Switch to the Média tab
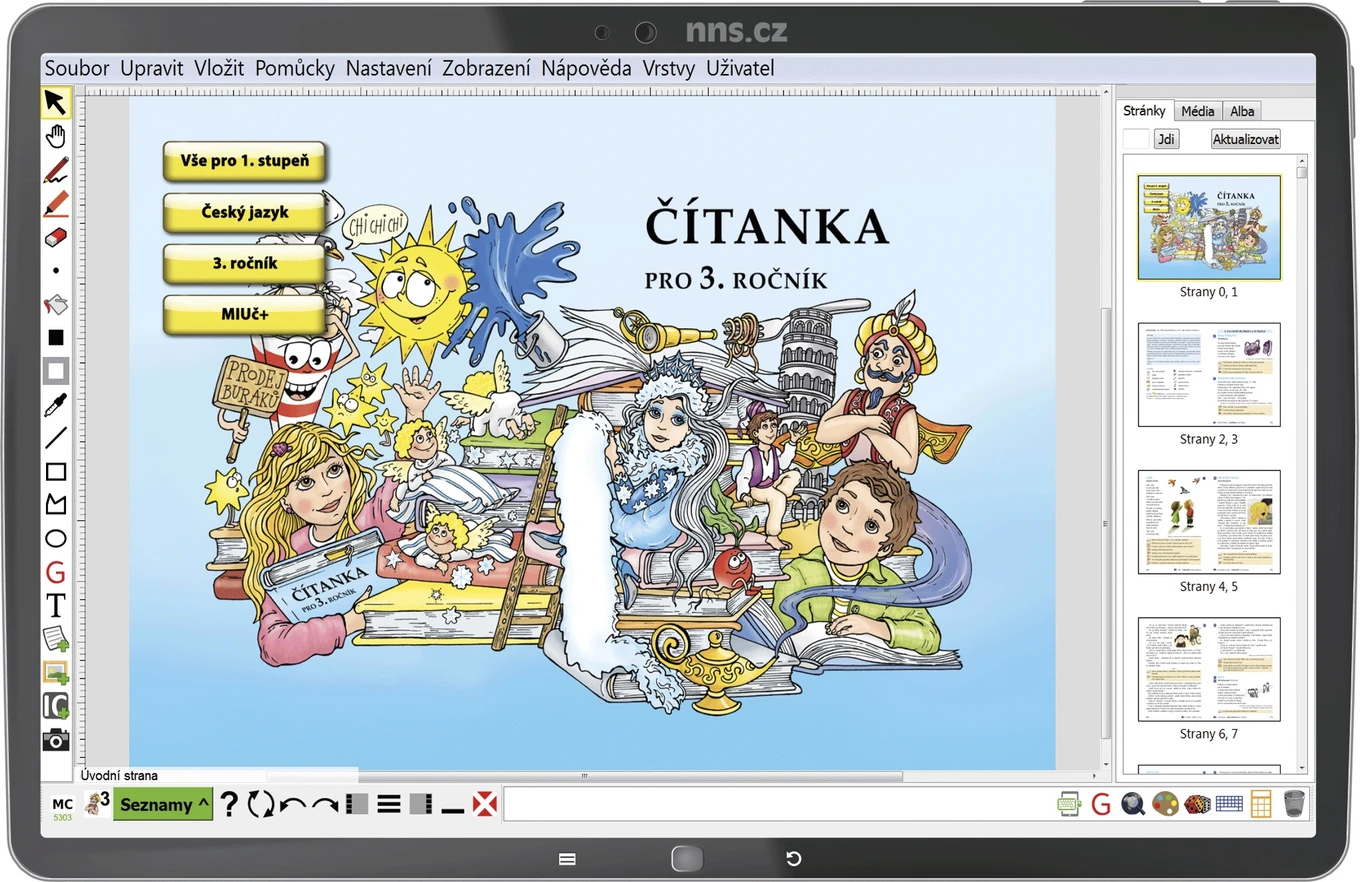Image resolution: width=1360 pixels, height=882 pixels. pos(1197,111)
